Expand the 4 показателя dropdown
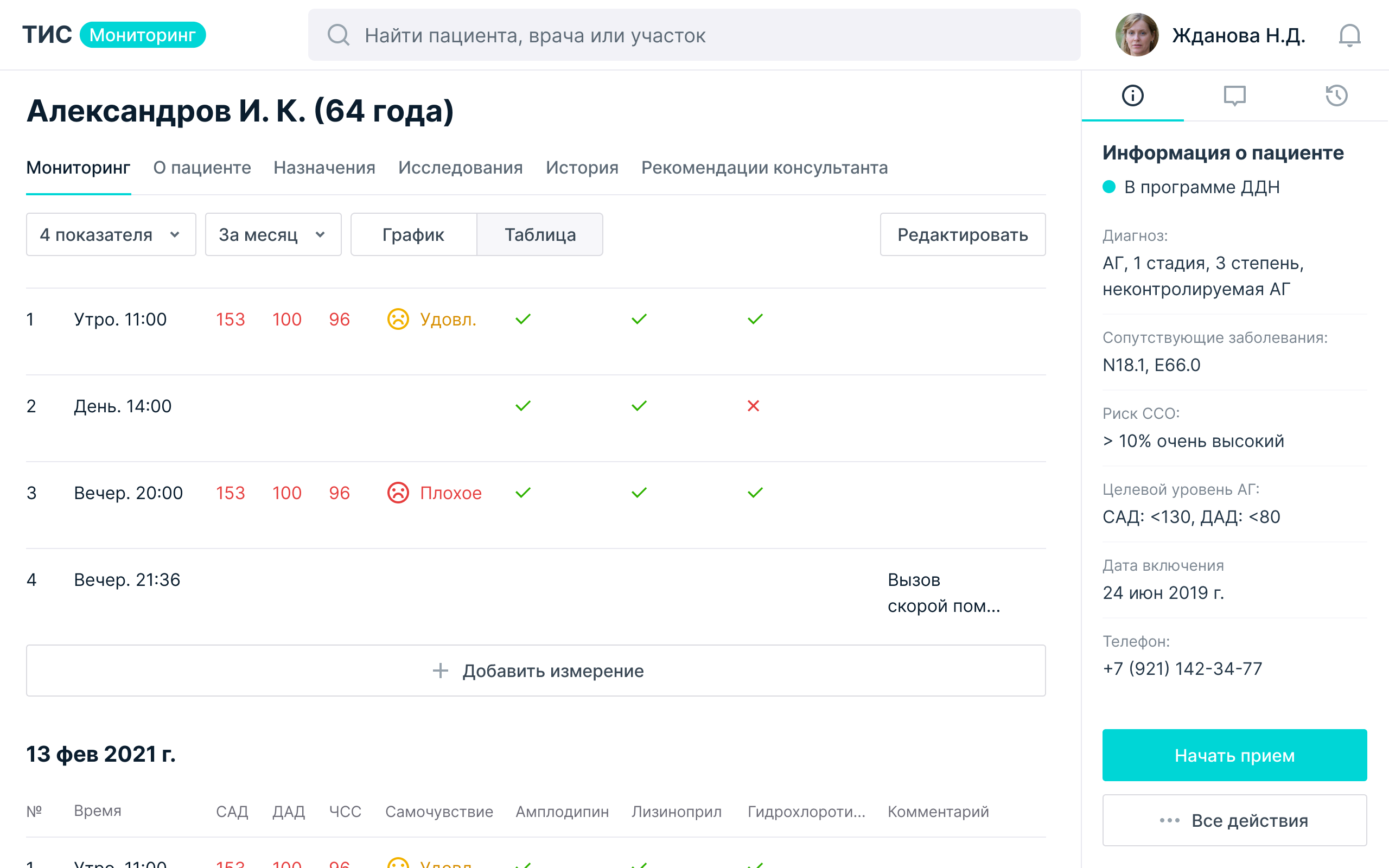This screenshot has width=1389, height=868. [x=111, y=235]
